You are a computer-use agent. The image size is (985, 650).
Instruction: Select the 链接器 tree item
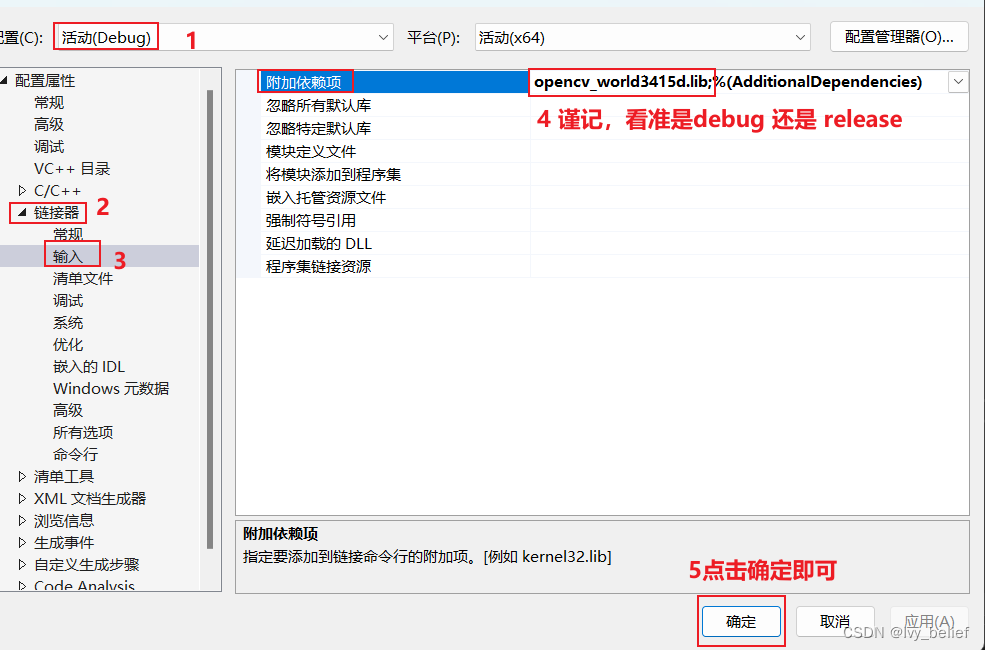coord(57,212)
